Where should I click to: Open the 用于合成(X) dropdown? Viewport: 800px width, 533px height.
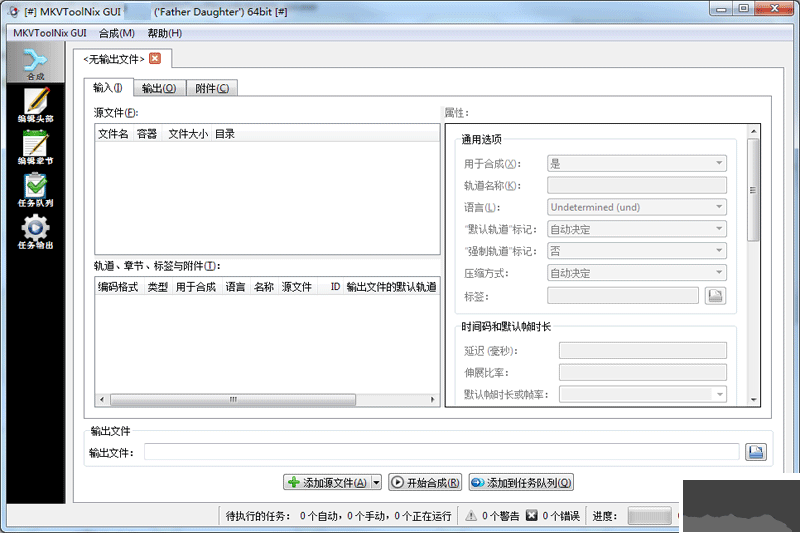pyautogui.click(x=637, y=164)
